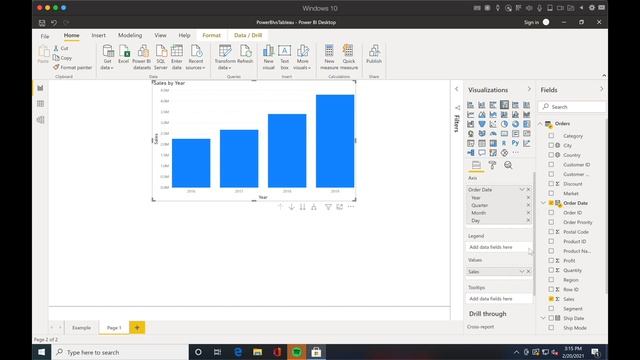Create a New measure
The image size is (640, 360).
coord(329,57)
